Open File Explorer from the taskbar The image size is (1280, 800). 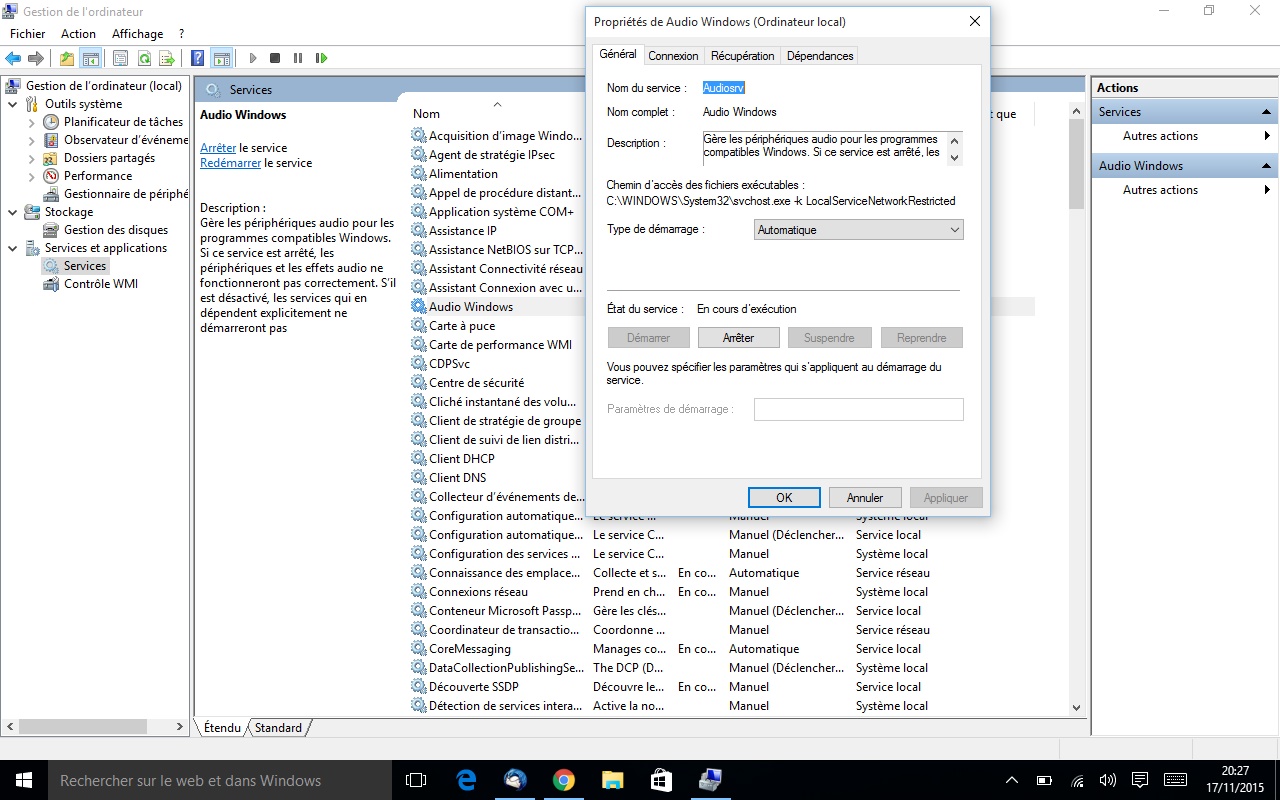coord(612,780)
